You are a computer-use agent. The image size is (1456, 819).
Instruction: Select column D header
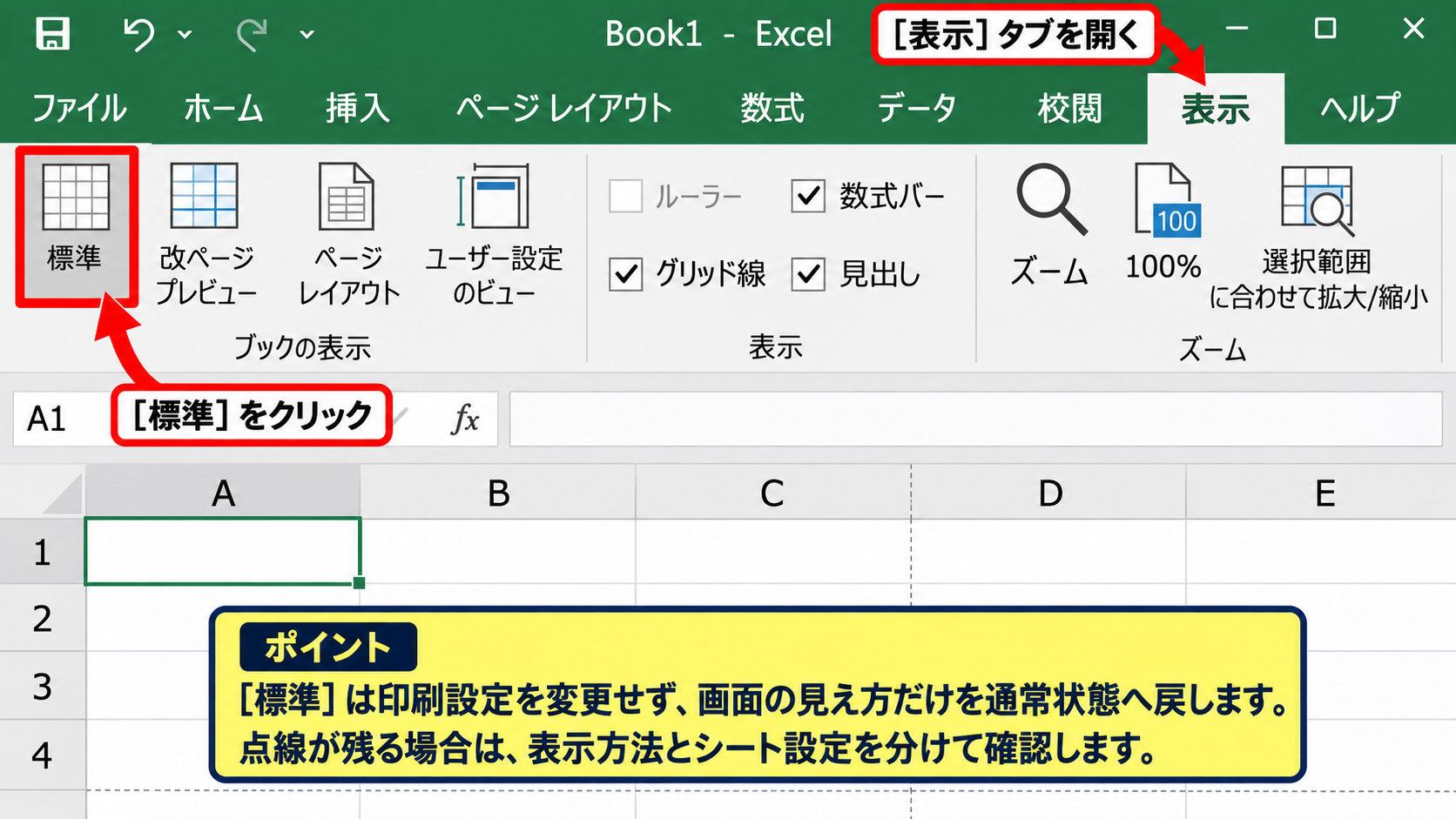click(1048, 493)
